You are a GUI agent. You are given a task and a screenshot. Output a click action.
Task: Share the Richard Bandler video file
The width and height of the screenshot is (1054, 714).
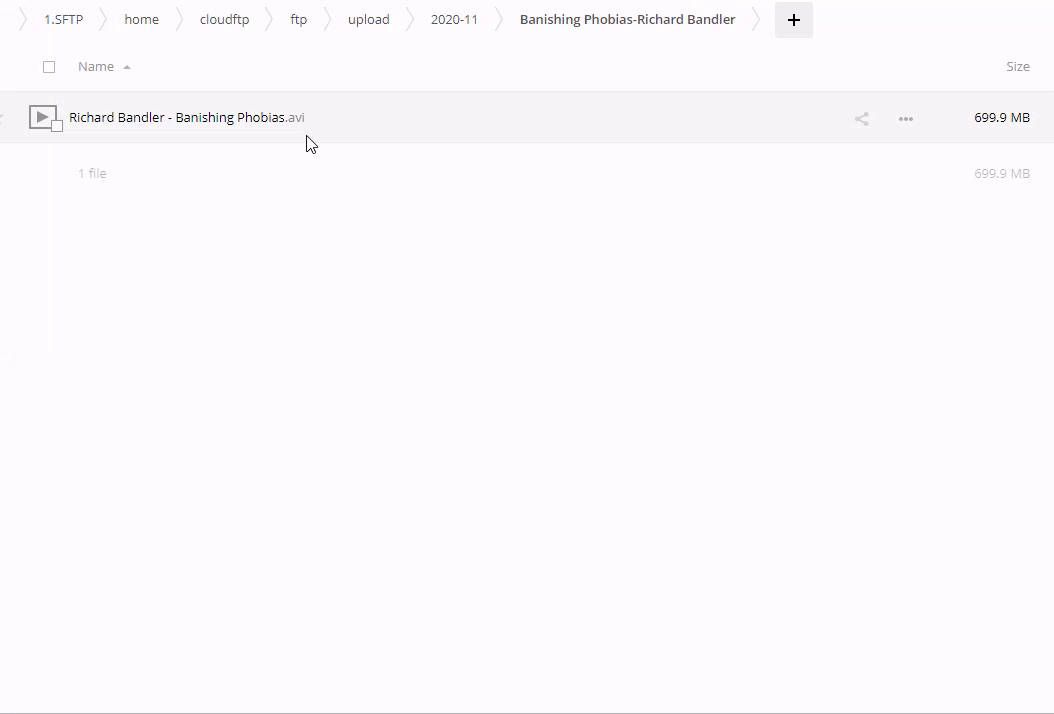pos(861,118)
